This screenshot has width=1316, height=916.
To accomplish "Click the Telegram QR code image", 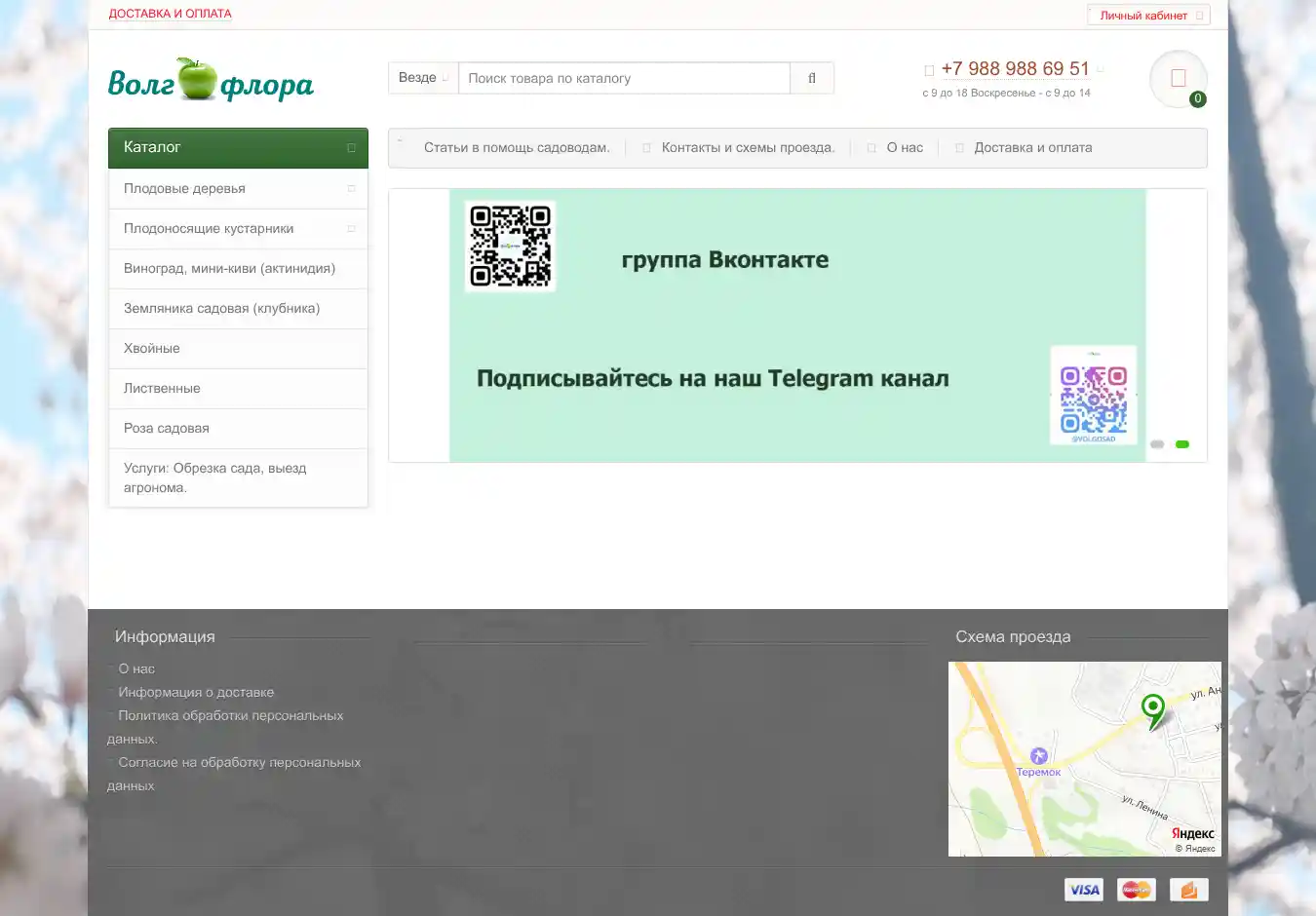I will [1093, 395].
